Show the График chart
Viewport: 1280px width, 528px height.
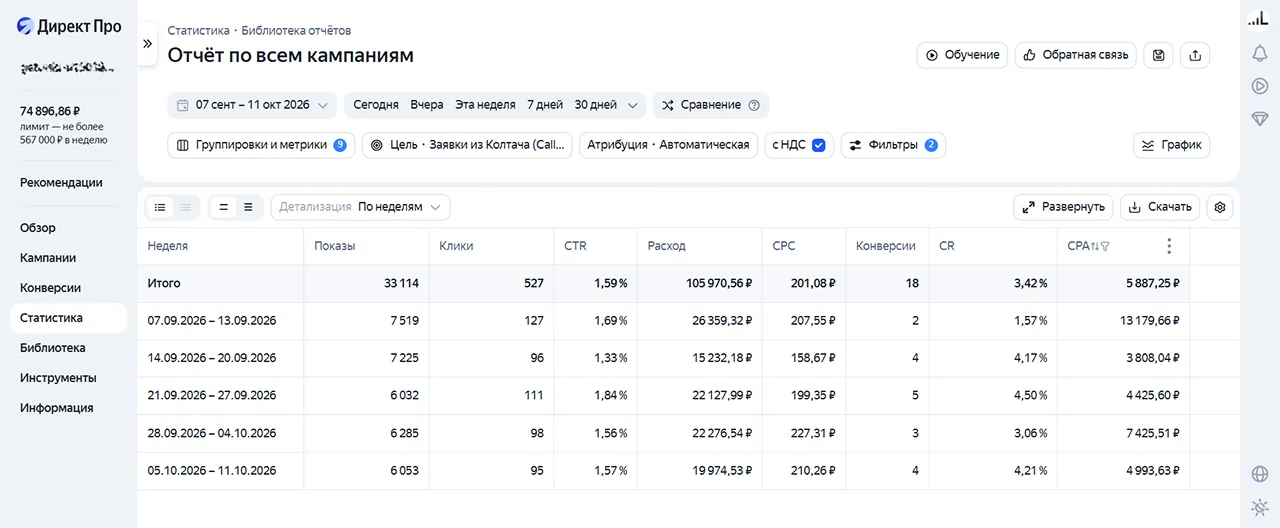tap(1171, 145)
